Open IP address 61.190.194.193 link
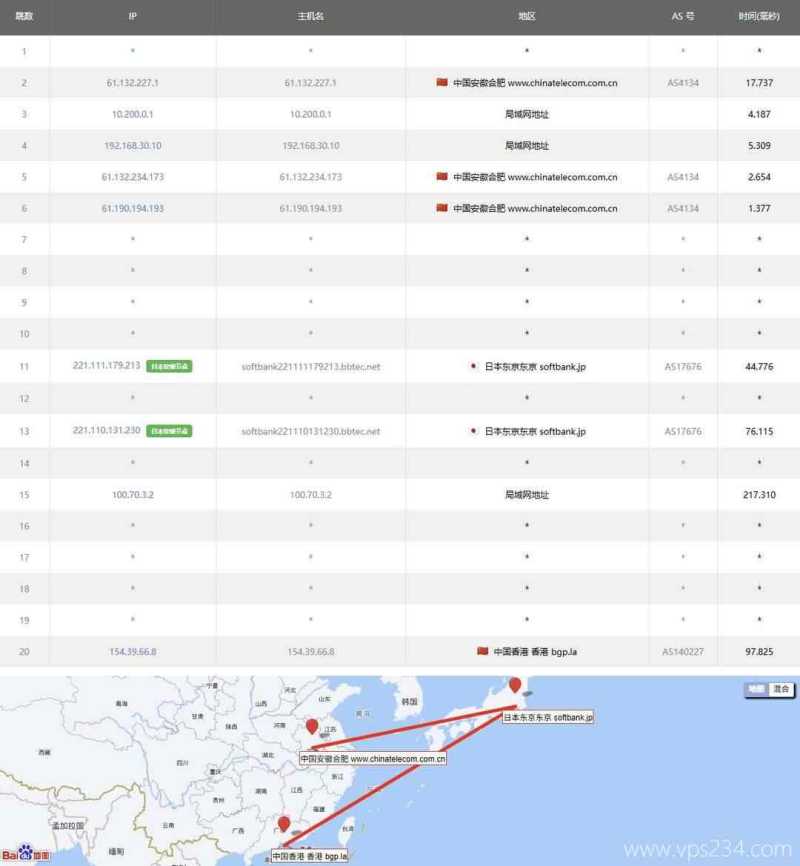 click(x=133, y=209)
